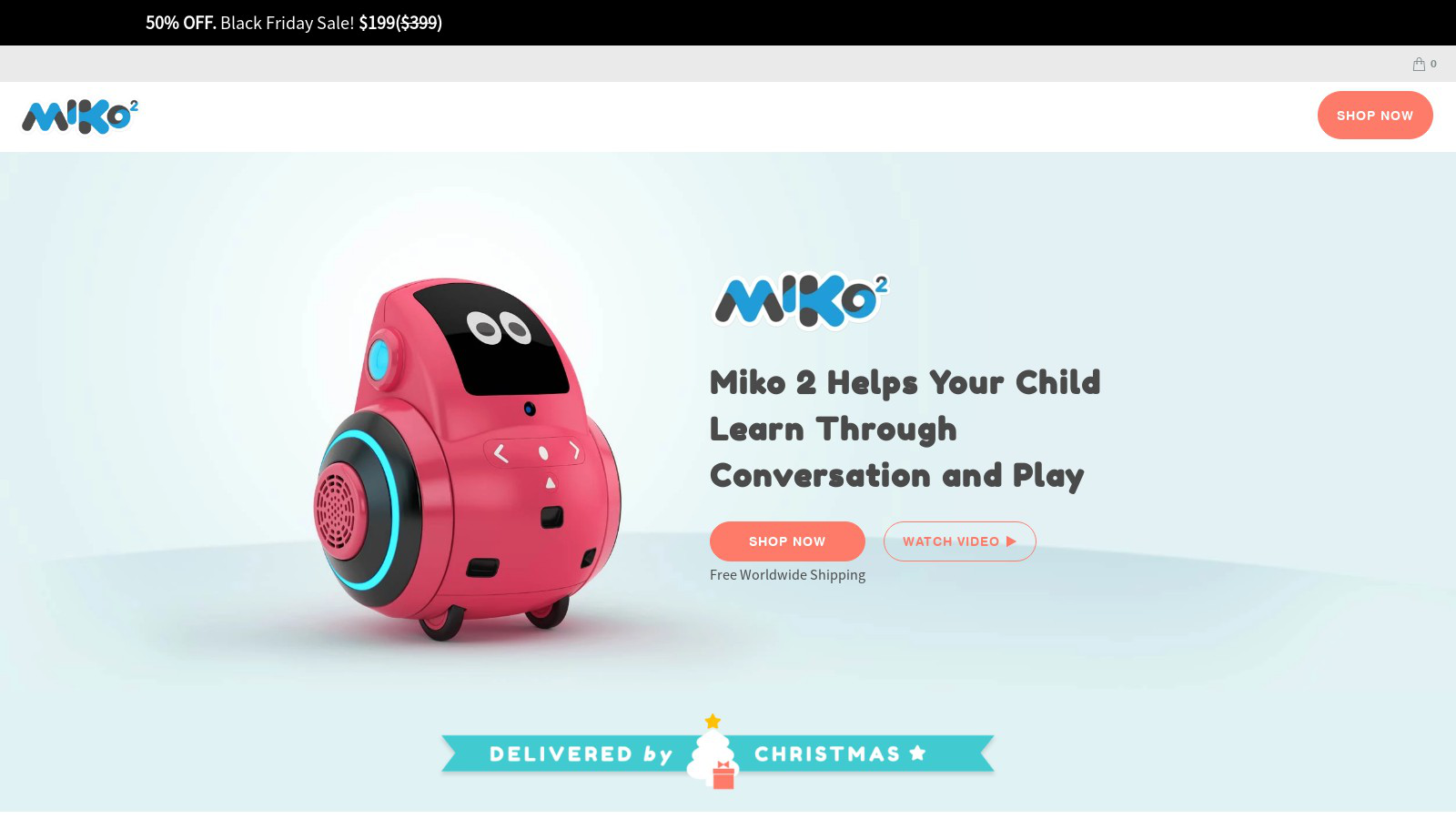This screenshot has height=819, width=1456.
Task: Click the robot's eyes on screen
Action: click(x=499, y=328)
